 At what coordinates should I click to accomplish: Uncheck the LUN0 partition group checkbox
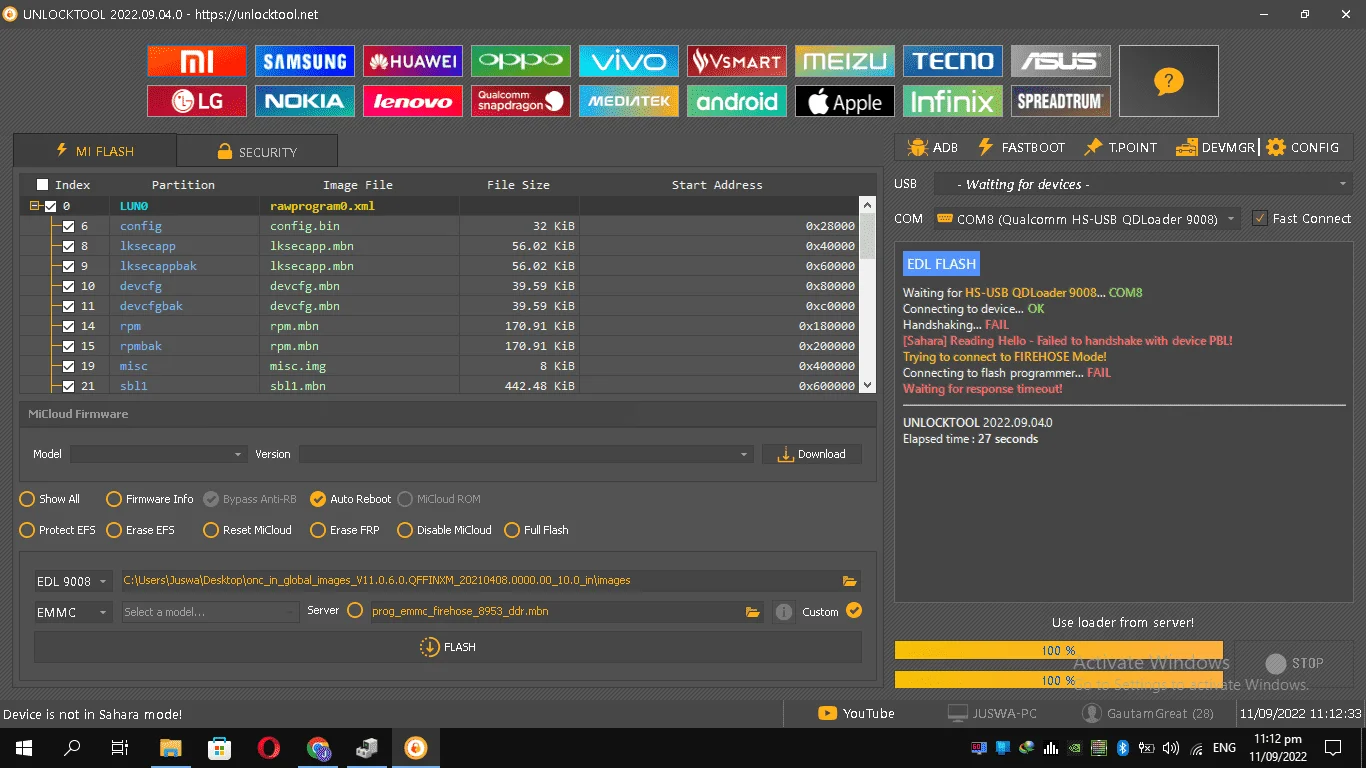tap(51, 206)
